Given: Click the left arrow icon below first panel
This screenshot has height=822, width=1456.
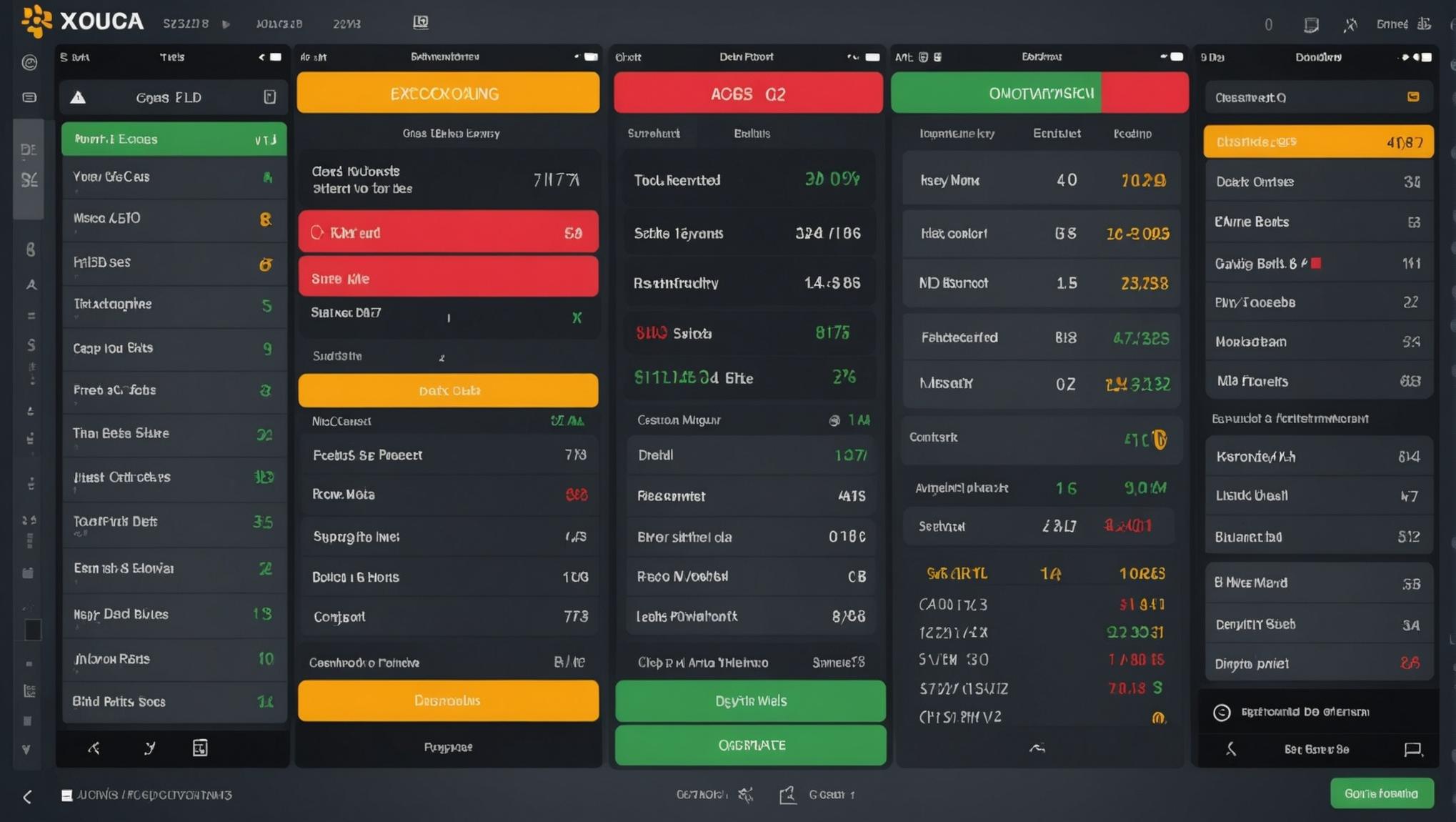Looking at the screenshot, I should [94, 748].
